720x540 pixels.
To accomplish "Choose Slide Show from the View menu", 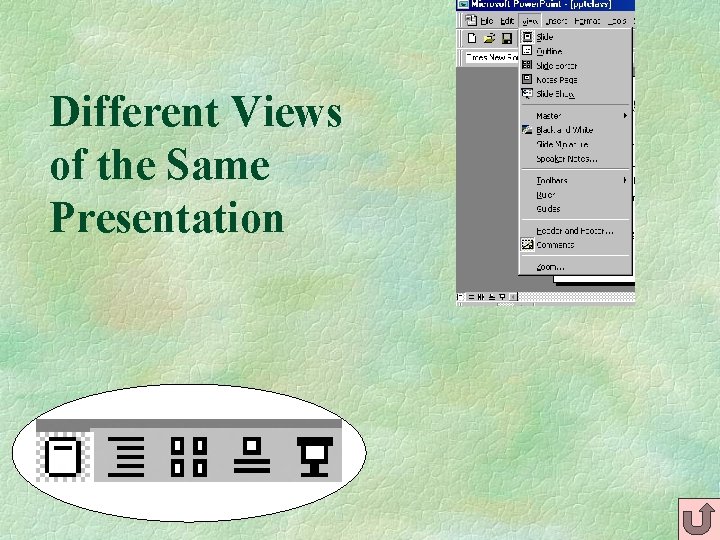I will [576, 94].
